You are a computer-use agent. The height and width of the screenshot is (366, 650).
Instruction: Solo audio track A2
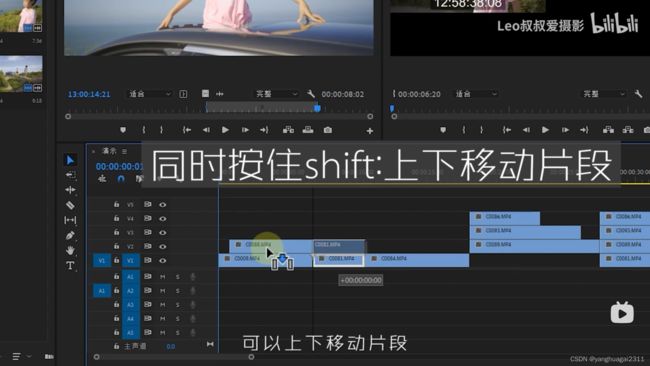click(178, 291)
